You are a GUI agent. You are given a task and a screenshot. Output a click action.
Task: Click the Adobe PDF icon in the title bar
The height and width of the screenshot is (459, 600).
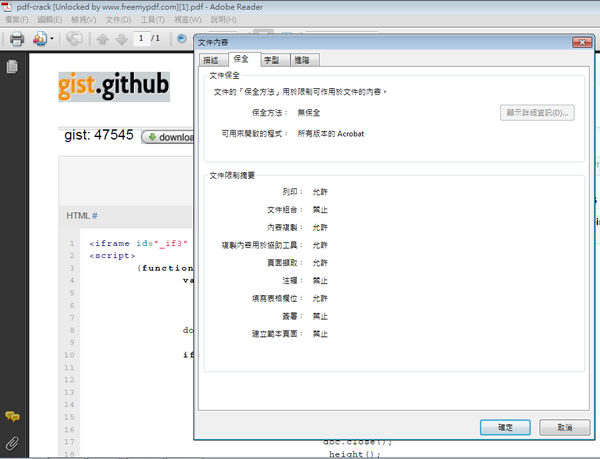[x=7, y=7]
